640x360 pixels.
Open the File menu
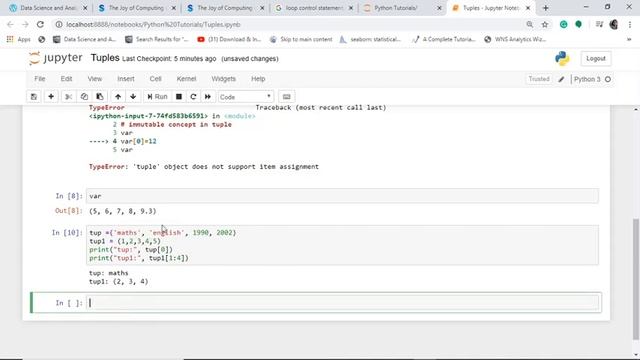point(40,79)
